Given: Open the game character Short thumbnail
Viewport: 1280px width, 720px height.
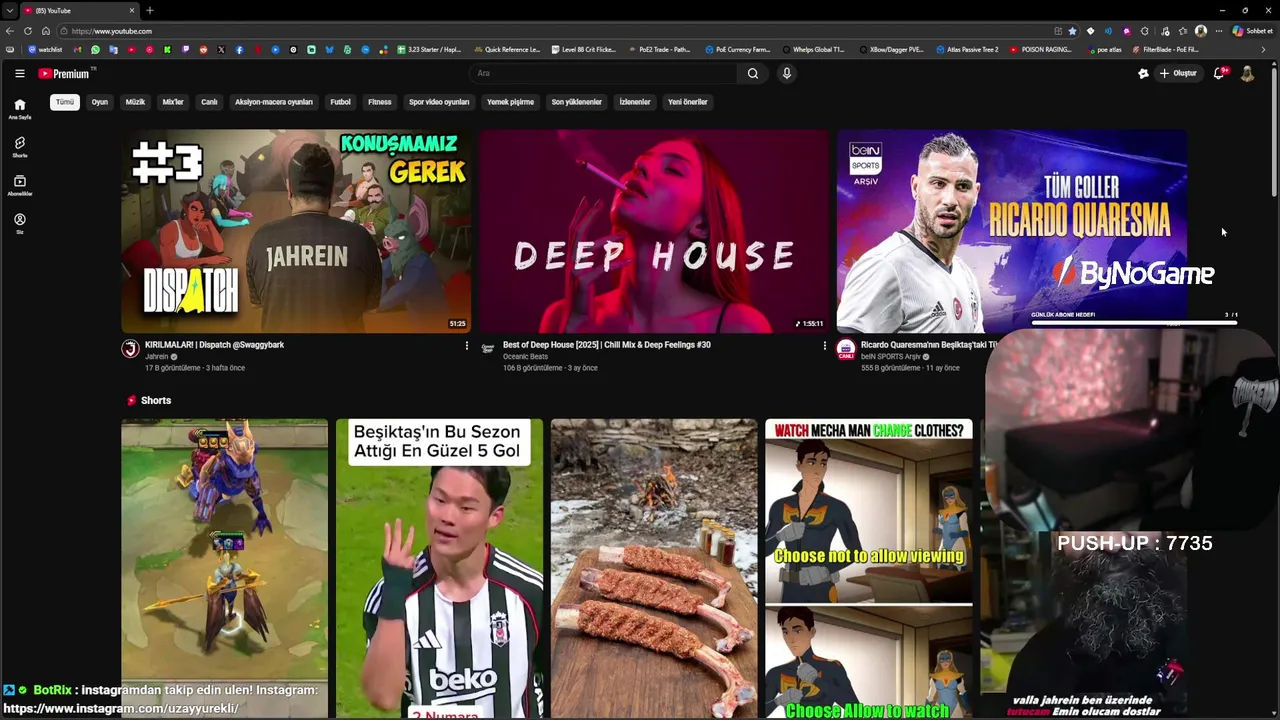Looking at the screenshot, I should point(224,568).
